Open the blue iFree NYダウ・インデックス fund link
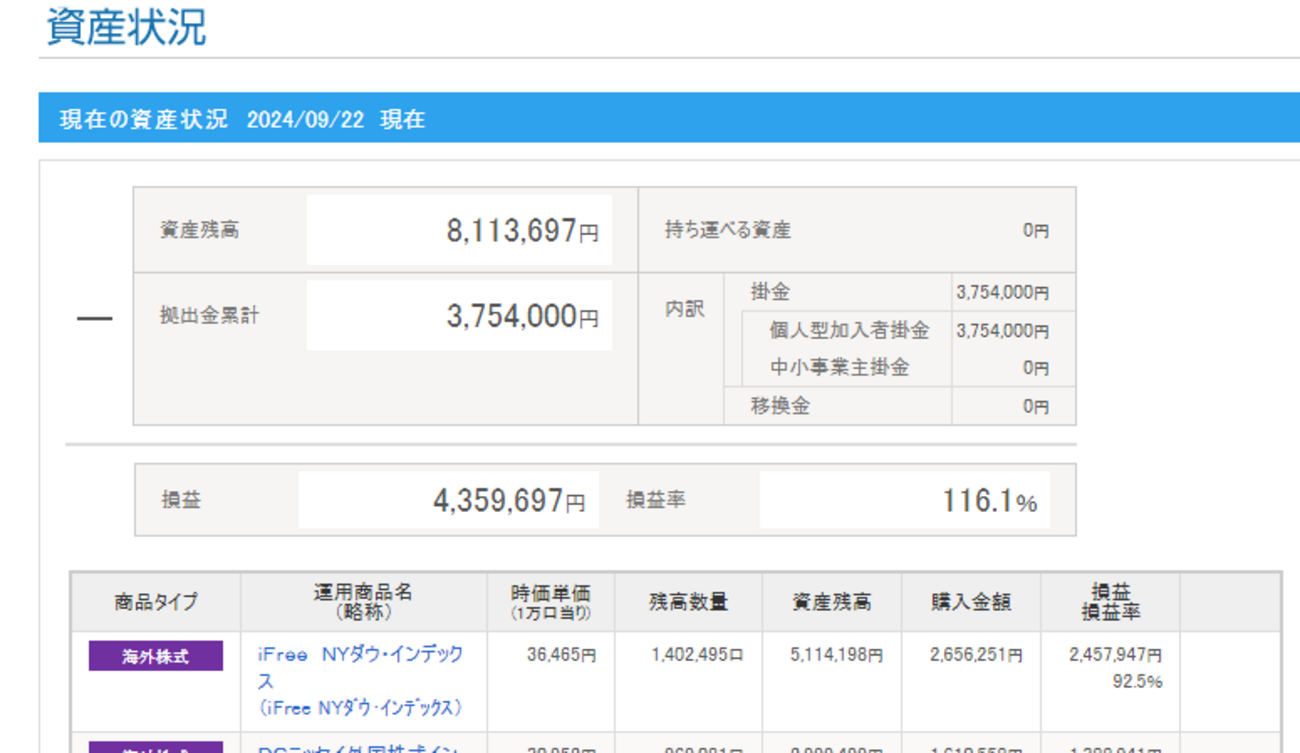The height and width of the screenshot is (753, 1300). point(360,667)
